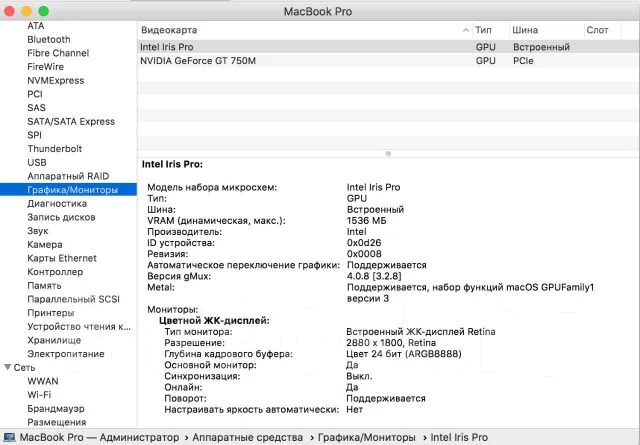This screenshot has width=640, height=445.
Task: Minimize the window with yellow button
Action: tap(27, 11)
